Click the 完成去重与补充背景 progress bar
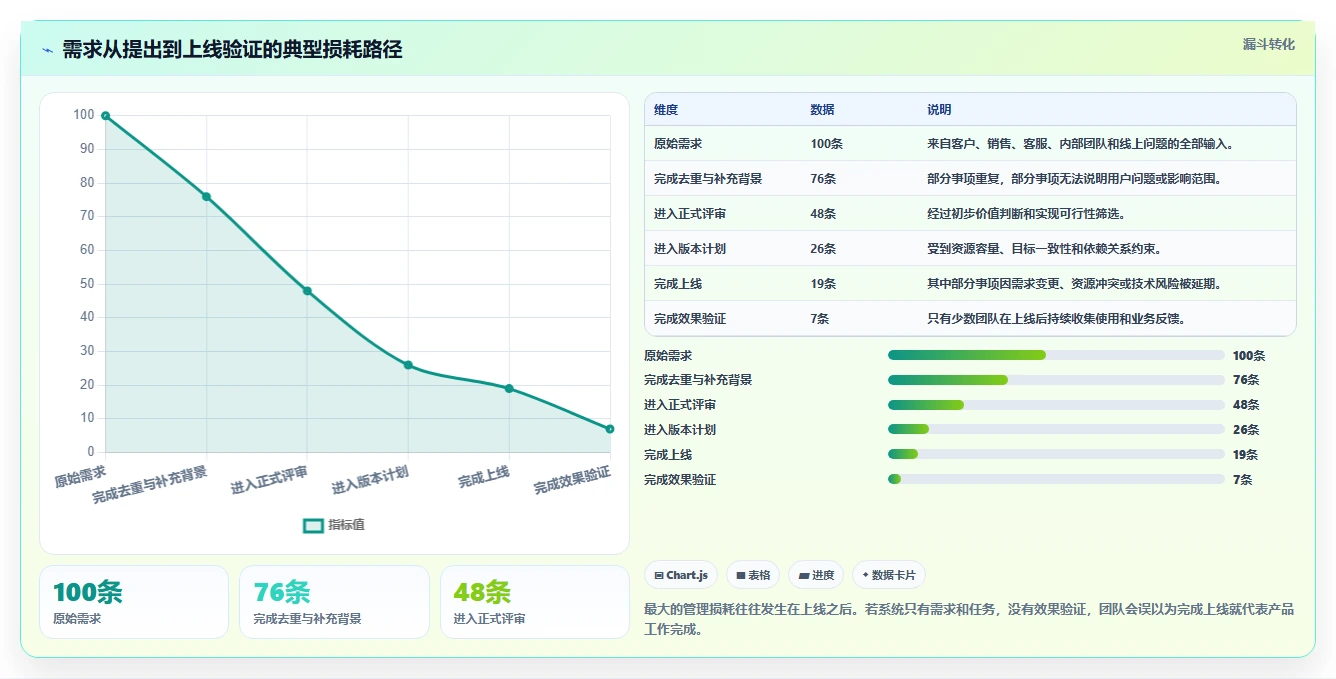This screenshot has width=1336, height=679. click(1056, 380)
